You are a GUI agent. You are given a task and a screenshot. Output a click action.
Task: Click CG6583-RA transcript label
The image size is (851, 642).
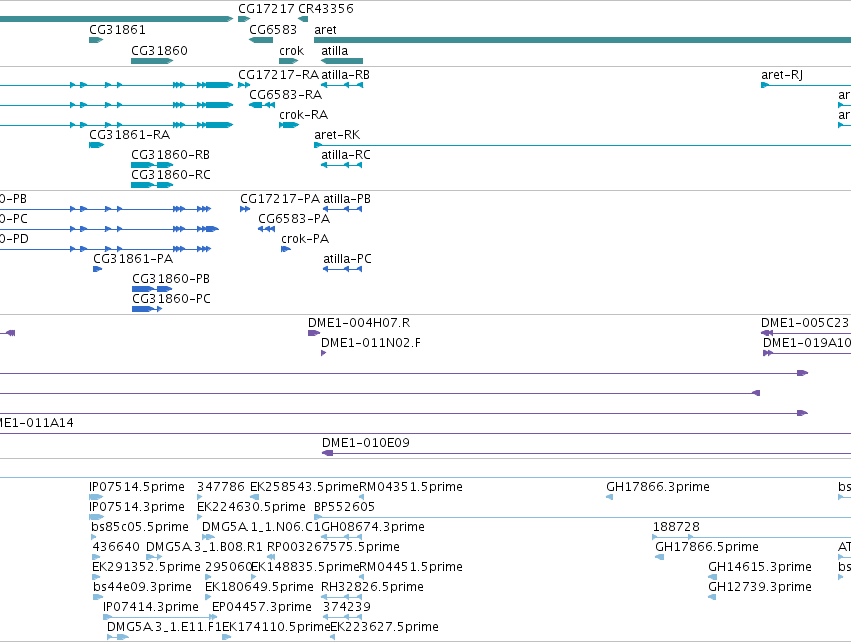(285, 95)
